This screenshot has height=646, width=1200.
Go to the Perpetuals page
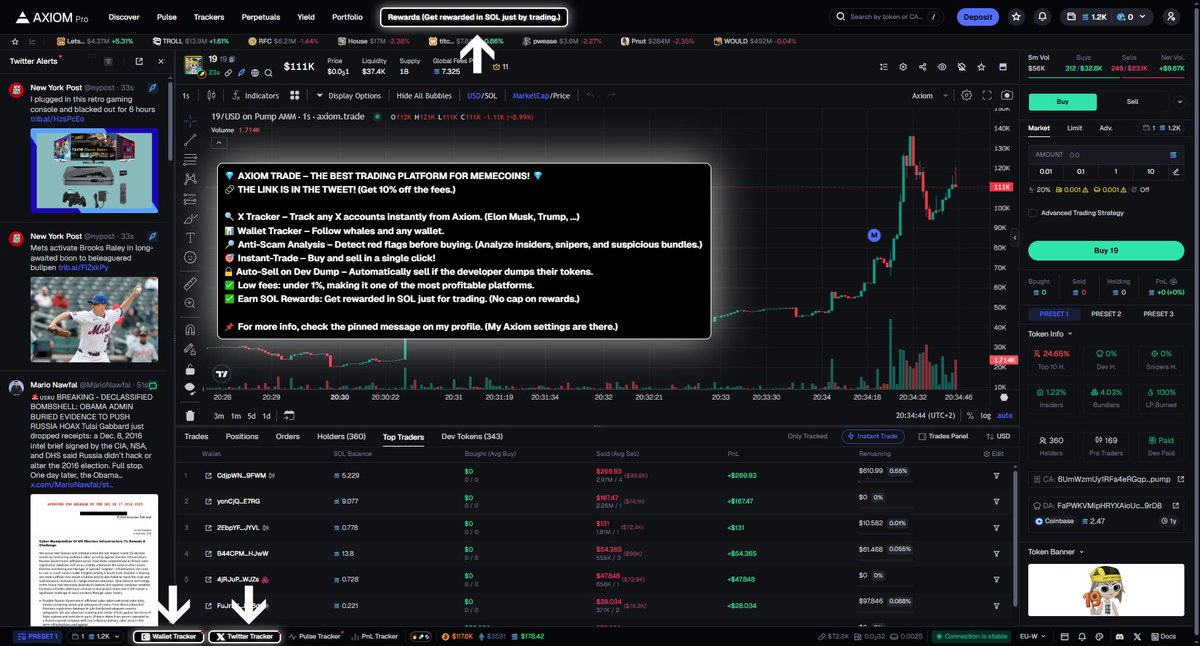pyautogui.click(x=261, y=17)
